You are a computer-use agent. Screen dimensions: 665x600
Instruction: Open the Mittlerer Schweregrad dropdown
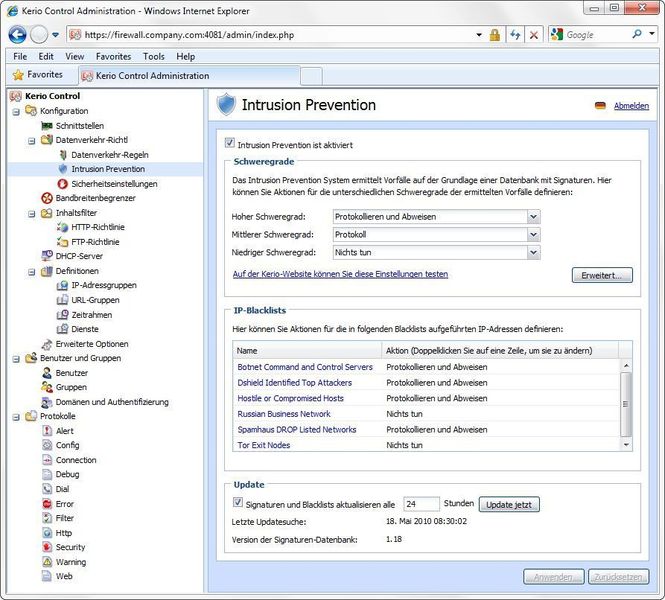coord(534,234)
